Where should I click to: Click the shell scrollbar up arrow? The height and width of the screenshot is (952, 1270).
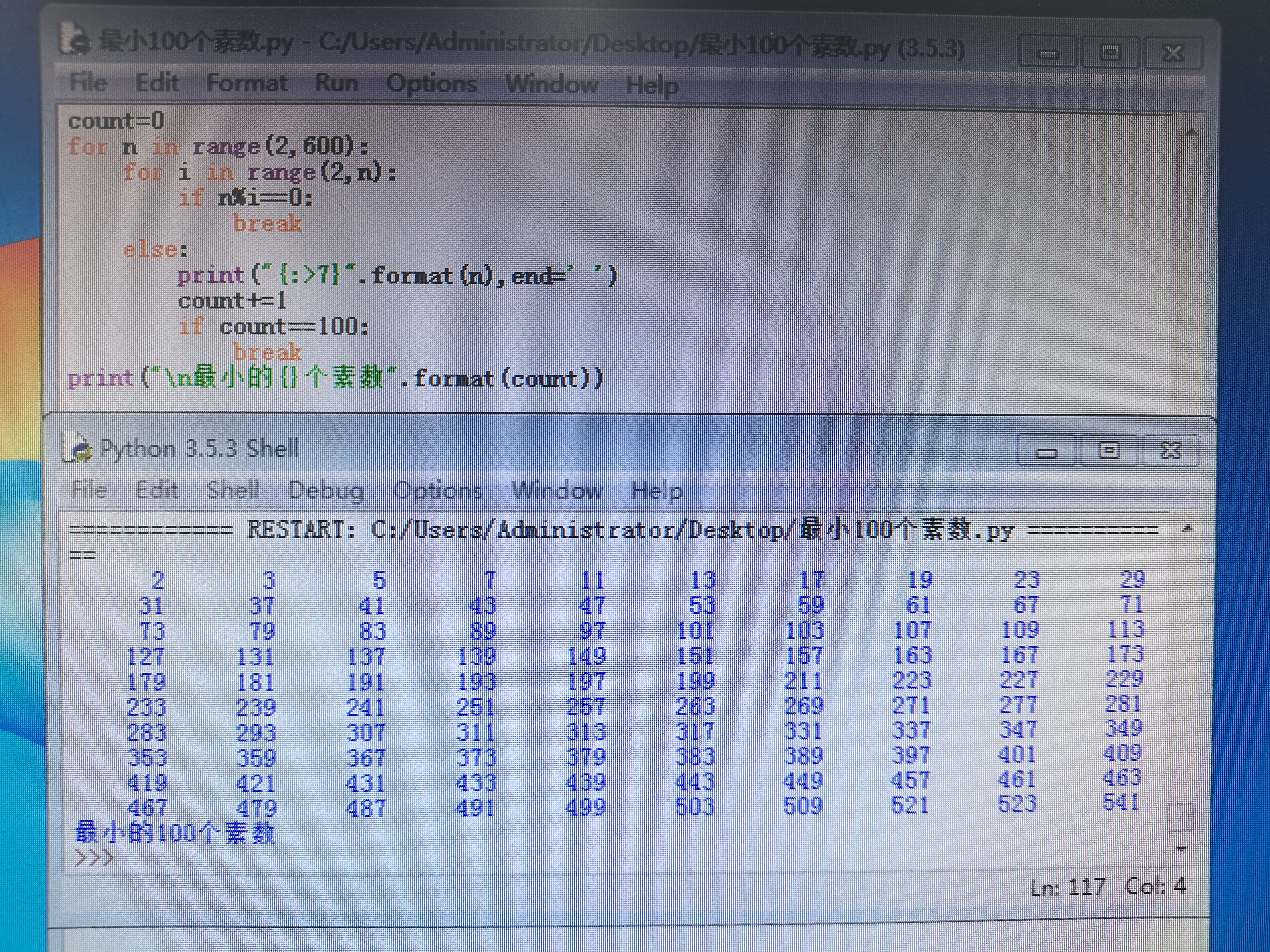click(1188, 529)
